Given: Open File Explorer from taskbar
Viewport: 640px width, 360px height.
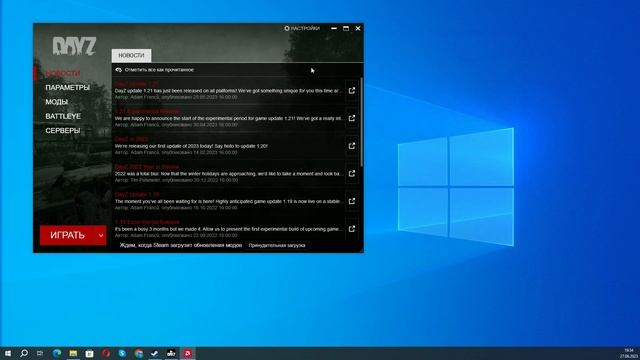Looking at the screenshot, I should click(x=73, y=353).
